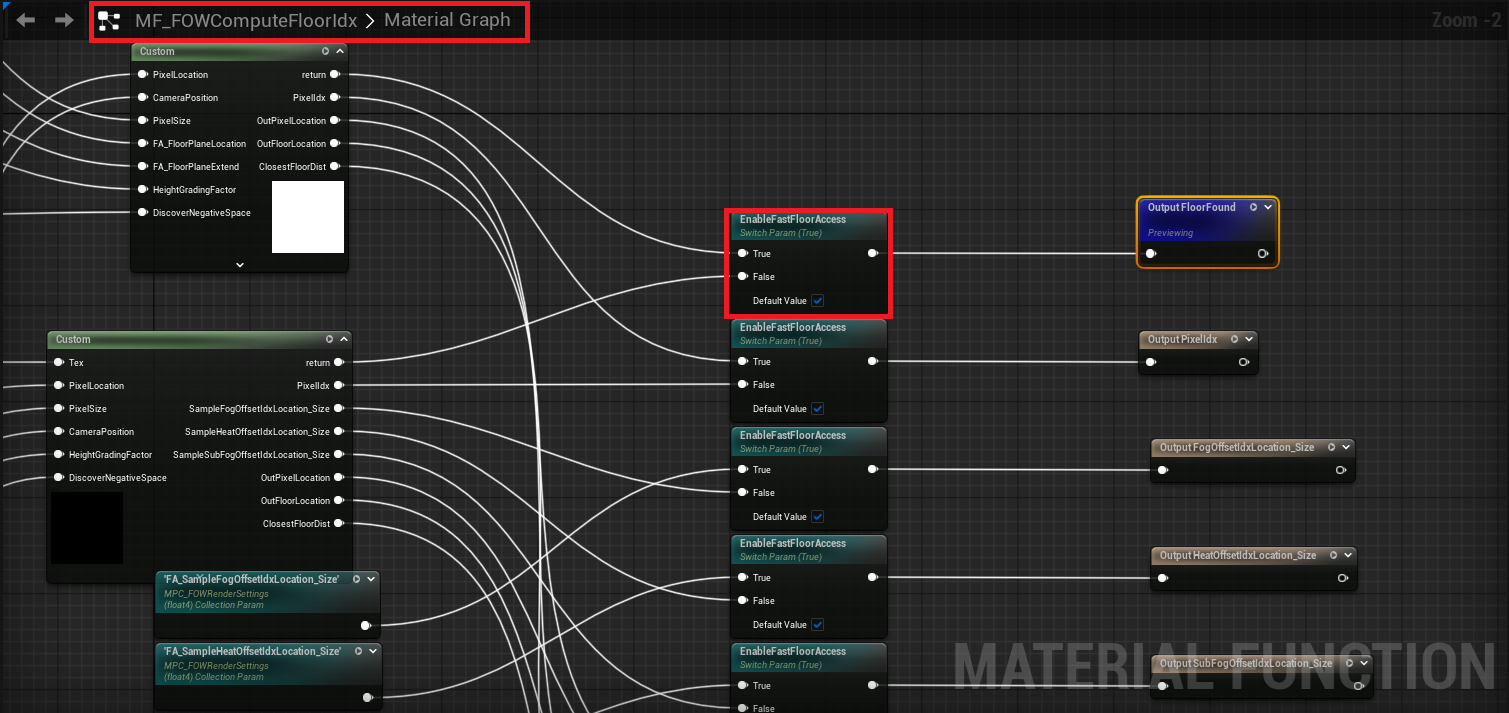Click black preview thumbnail of Custom node

click(x=87, y=528)
